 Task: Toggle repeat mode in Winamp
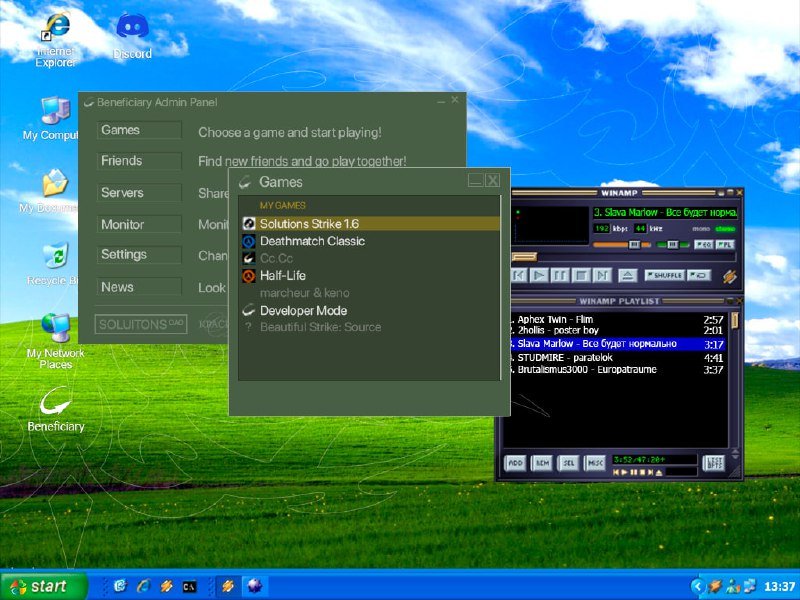point(699,276)
